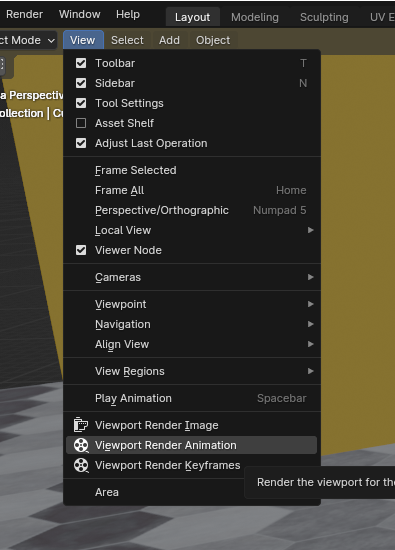Enable the Asset Shelf checkbox
Viewport: 395px width, 550px height.
(x=81, y=123)
